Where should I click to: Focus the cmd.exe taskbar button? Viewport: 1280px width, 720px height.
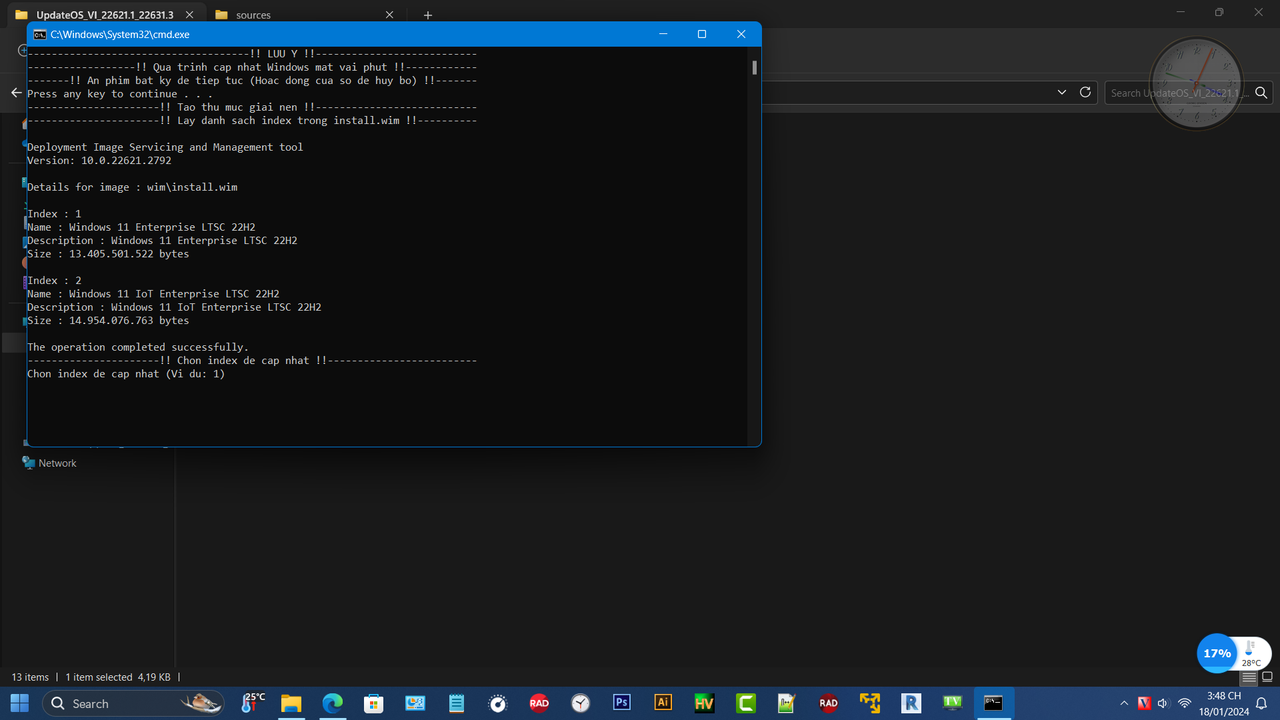click(993, 703)
